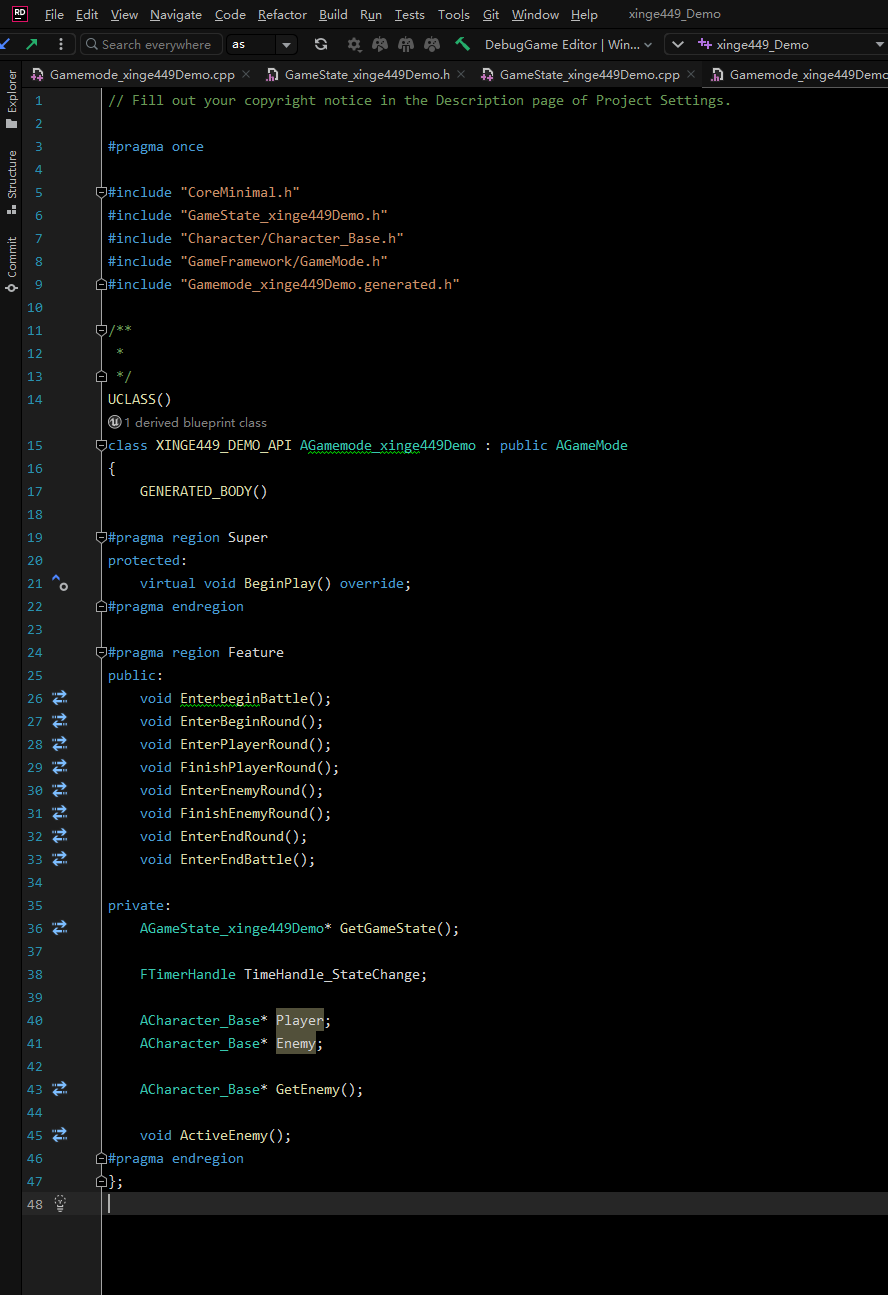This screenshot has height=1295, width=888.
Task: Open the Commit tool window
Action: (x=11, y=264)
